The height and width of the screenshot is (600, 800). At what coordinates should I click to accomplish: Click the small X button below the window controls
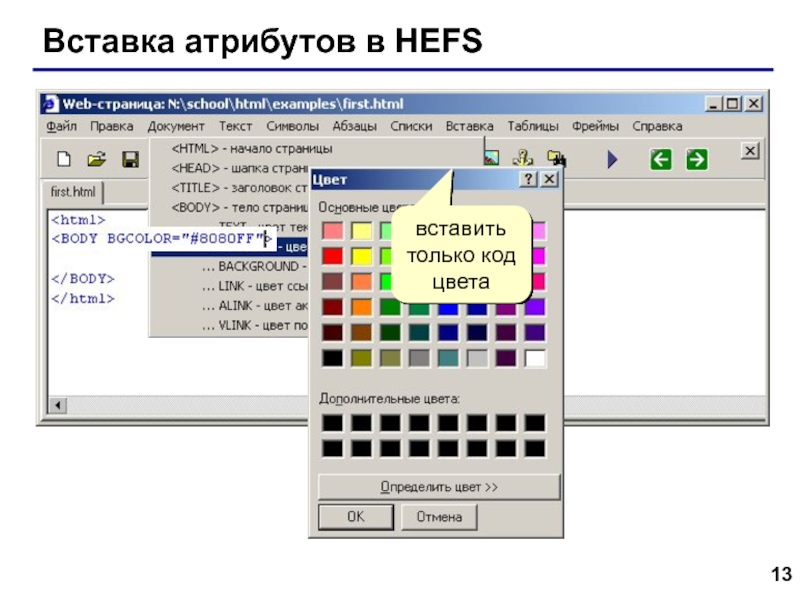pyautogui.click(x=750, y=150)
